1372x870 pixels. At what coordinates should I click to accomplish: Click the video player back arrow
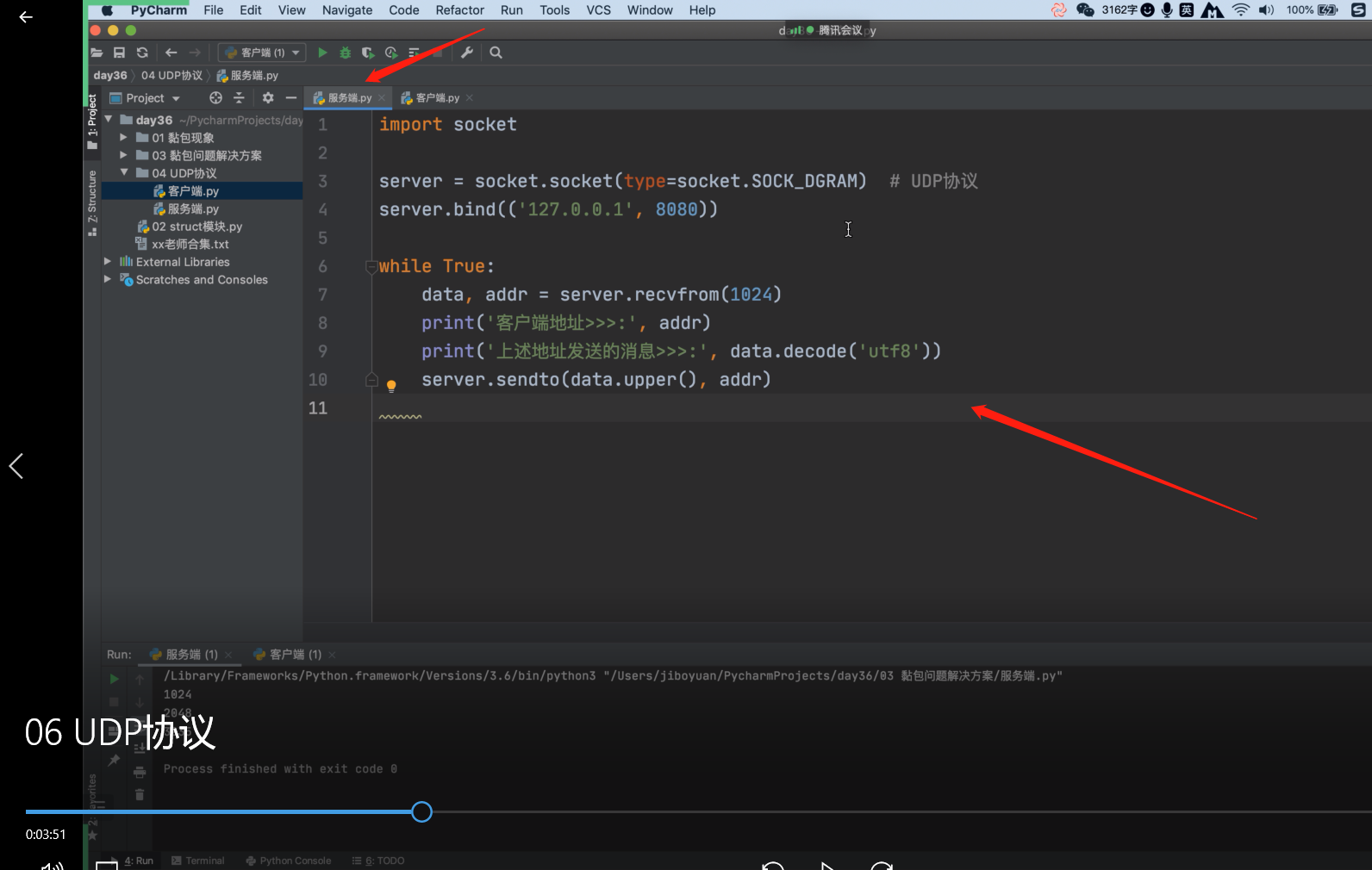[x=26, y=17]
